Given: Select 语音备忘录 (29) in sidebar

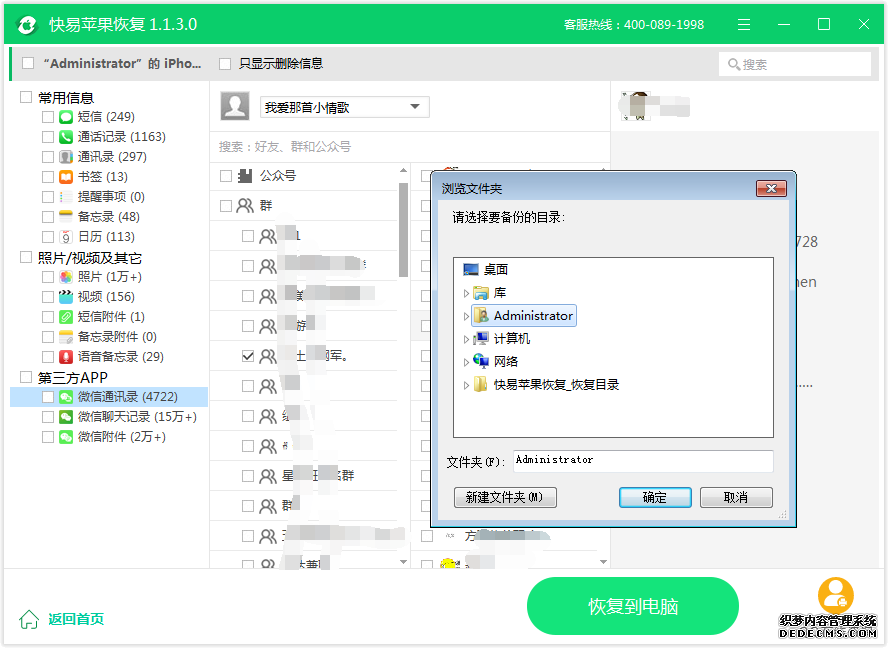Looking at the screenshot, I should 121,357.
